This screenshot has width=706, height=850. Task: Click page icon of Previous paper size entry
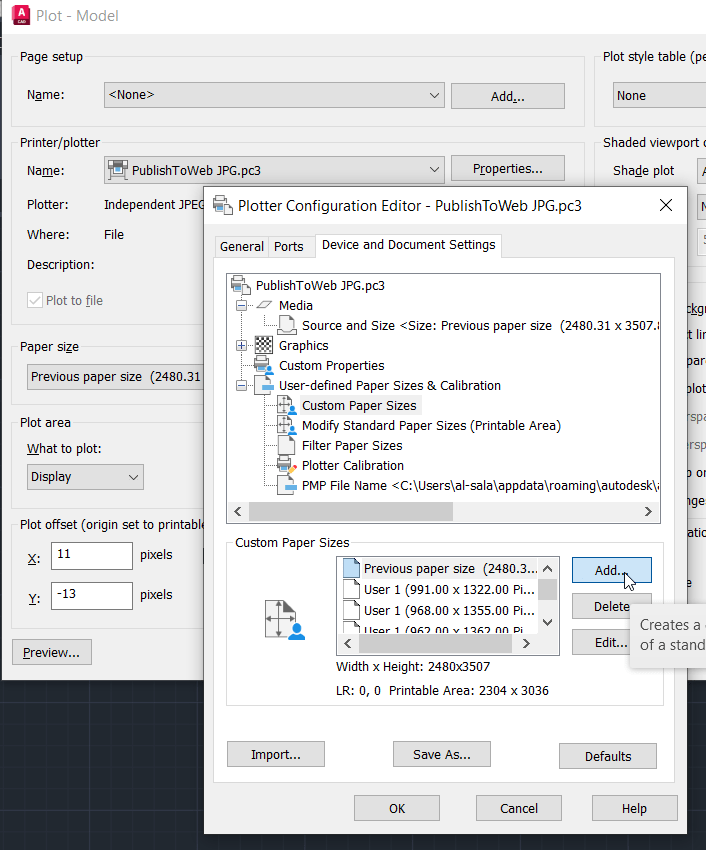[x=351, y=568]
